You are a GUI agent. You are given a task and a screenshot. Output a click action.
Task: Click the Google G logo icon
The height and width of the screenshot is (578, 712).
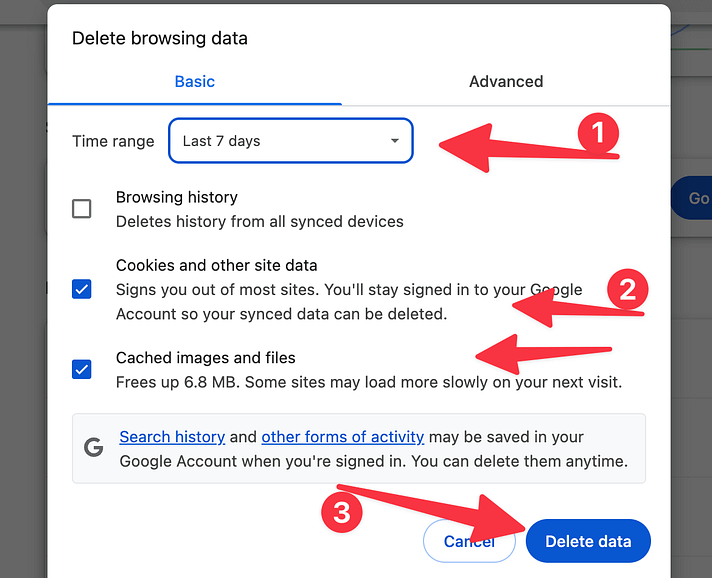point(94,448)
